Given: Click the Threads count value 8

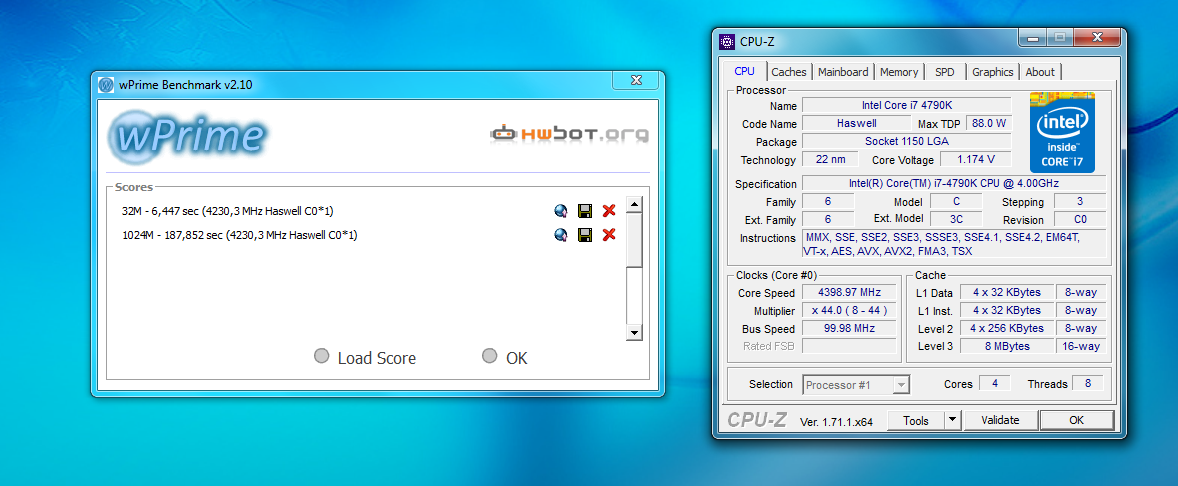Looking at the screenshot, I should [1087, 383].
